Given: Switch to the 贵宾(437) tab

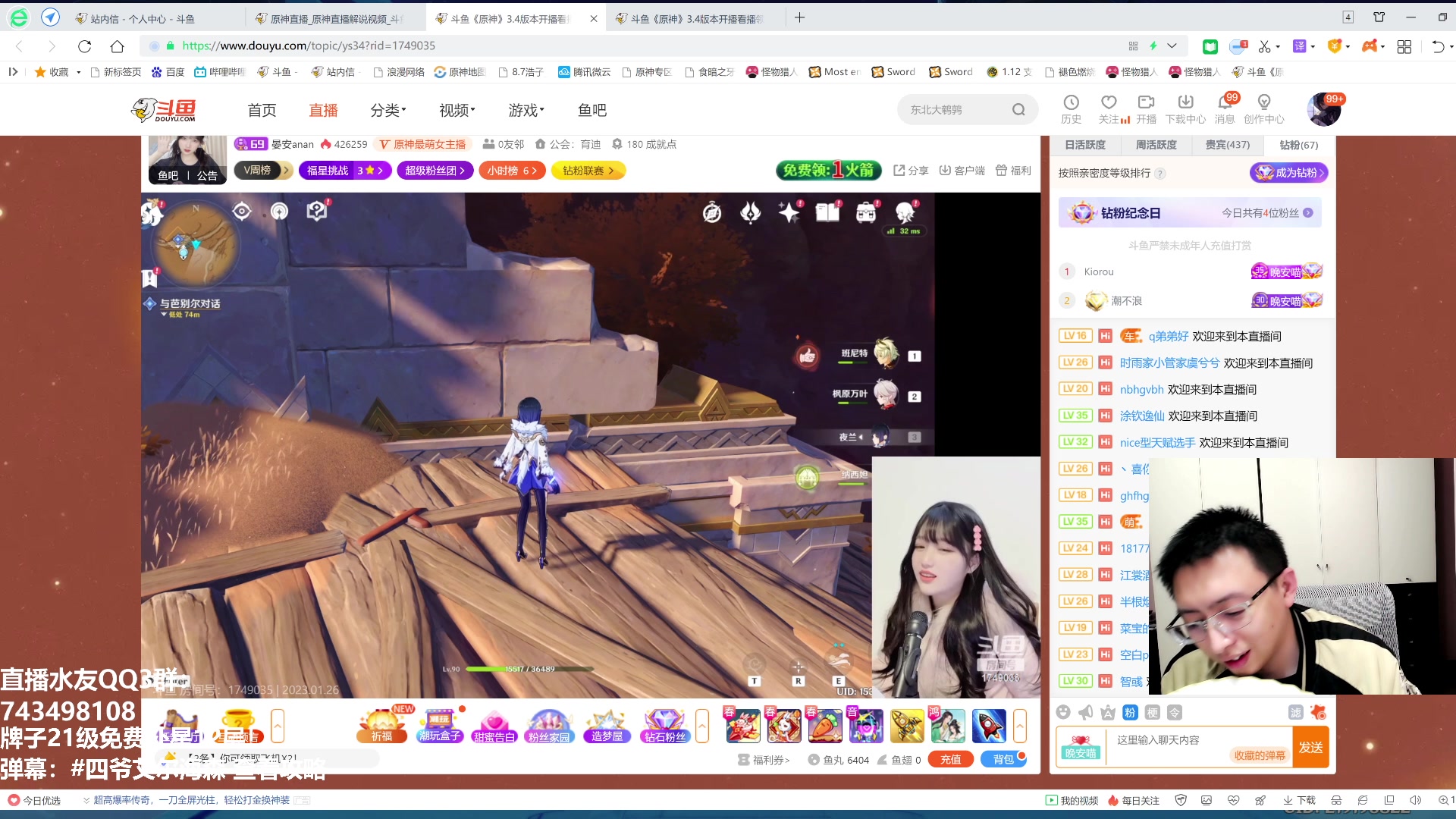Looking at the screenshot, I should point(1228,145).
